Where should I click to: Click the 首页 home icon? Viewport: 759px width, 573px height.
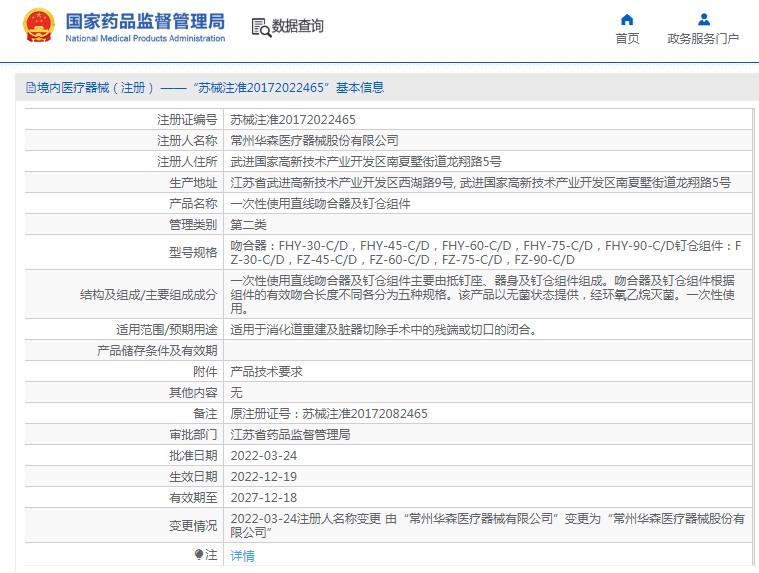click(x=627, y=19)
